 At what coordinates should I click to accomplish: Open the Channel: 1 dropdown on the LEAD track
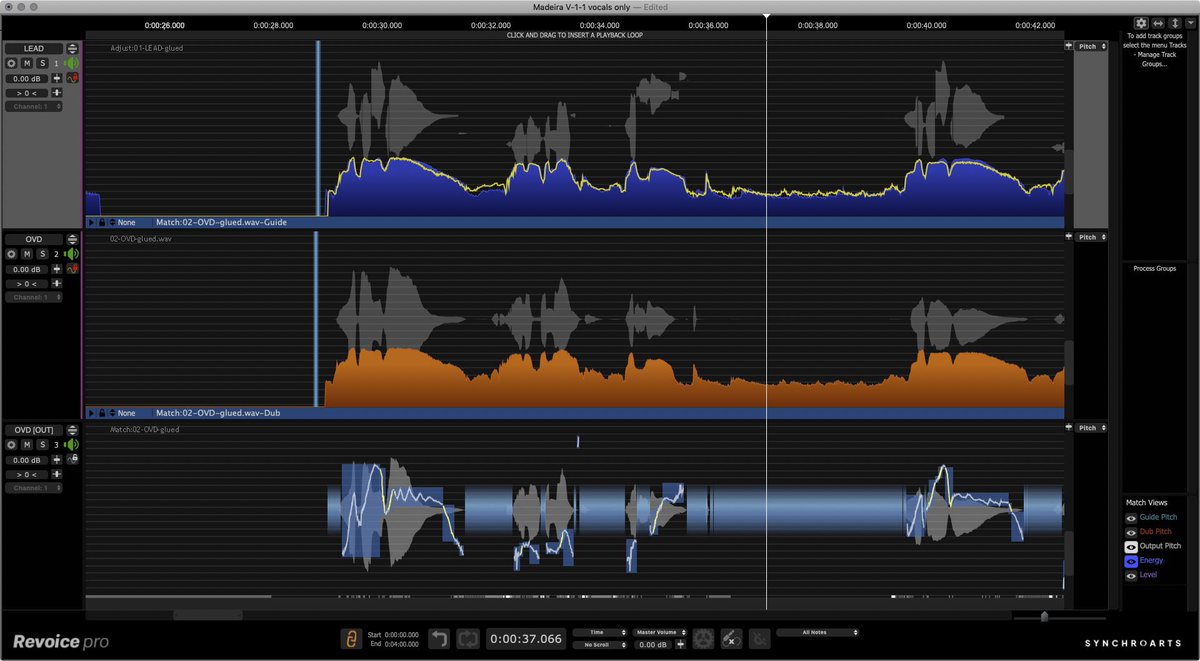33,106
